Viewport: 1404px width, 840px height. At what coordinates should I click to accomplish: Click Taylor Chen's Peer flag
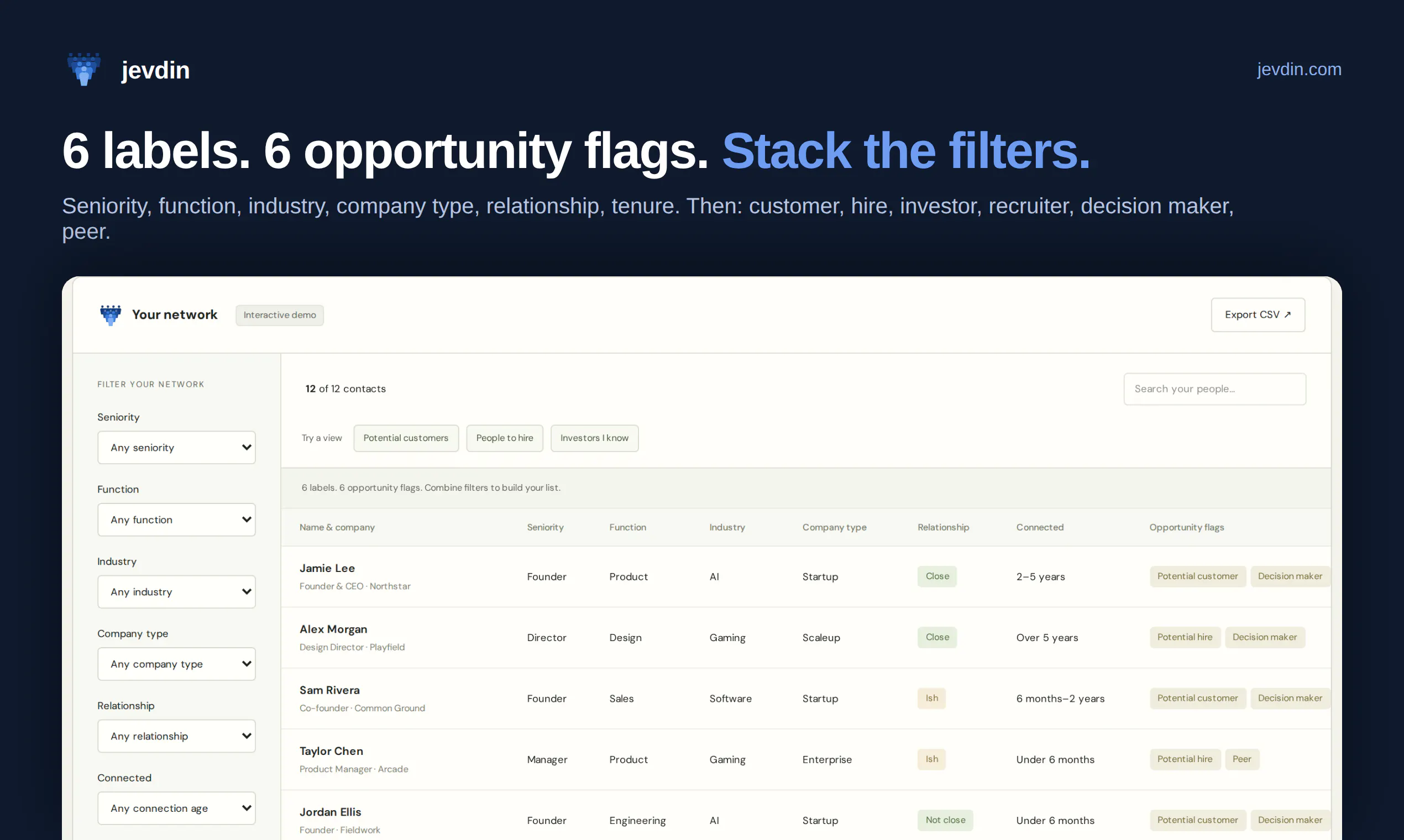point(1242,759)
